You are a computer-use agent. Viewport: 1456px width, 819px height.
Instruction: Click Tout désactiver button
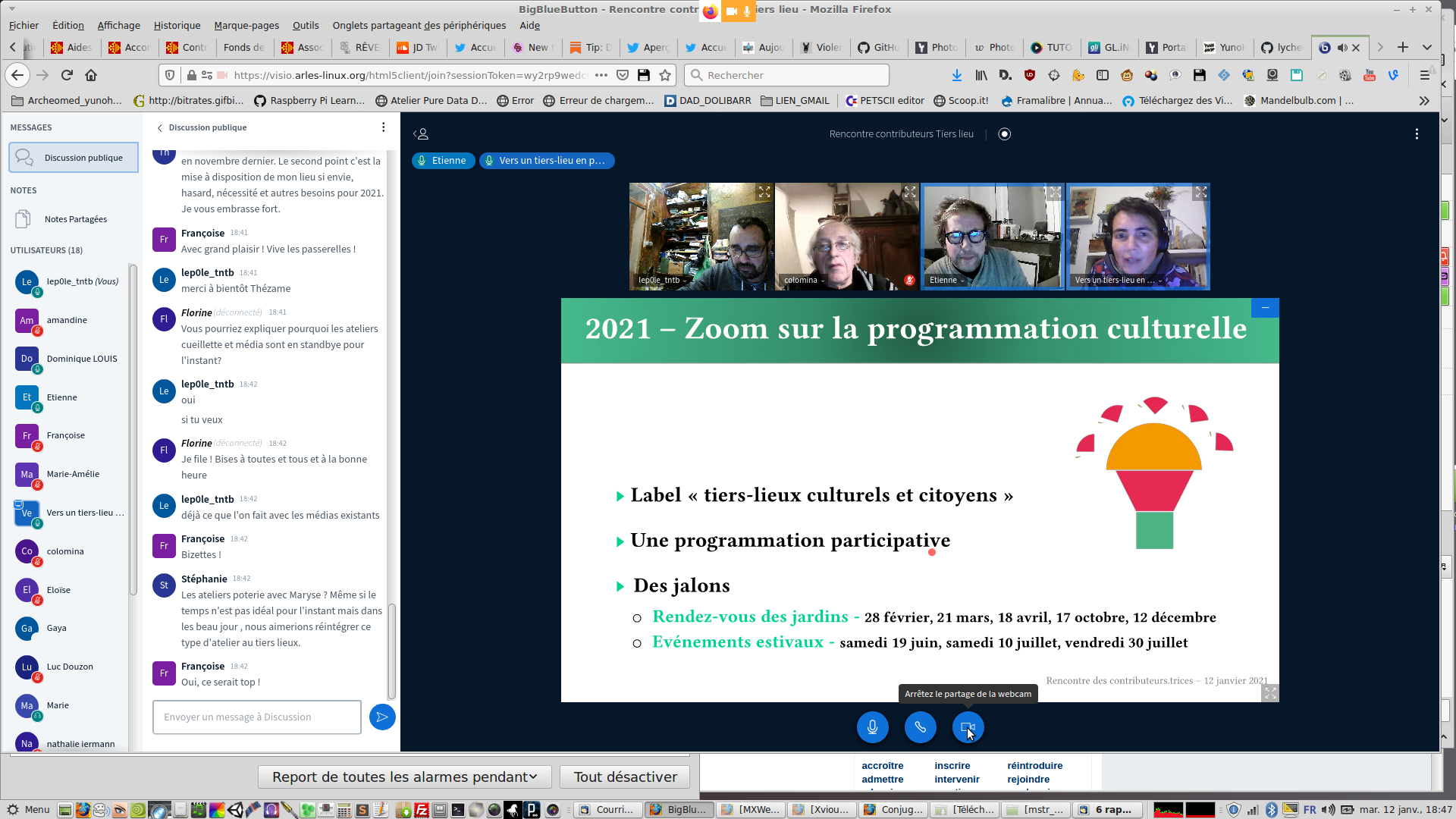coord(625,777)
